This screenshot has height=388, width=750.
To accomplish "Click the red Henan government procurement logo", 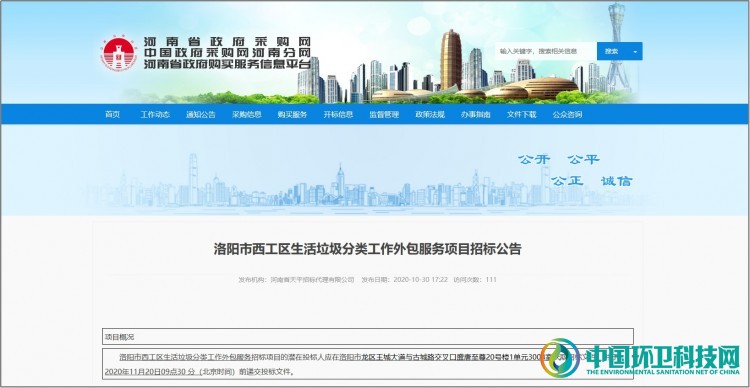I will (119, 54).
